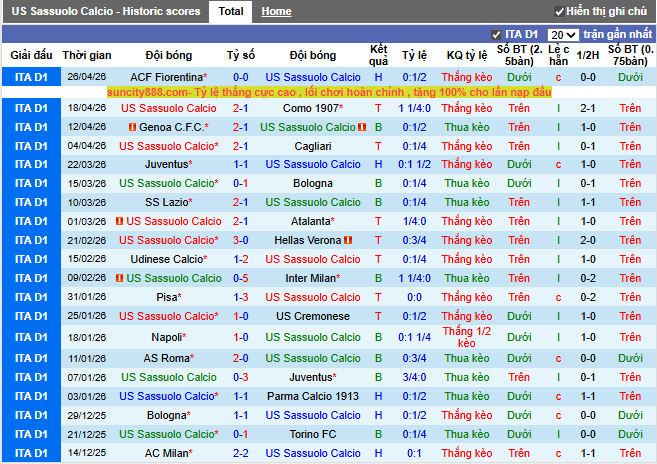
Task: Open the 20 recent matches dropdown
Action: (x=563, y=35)
